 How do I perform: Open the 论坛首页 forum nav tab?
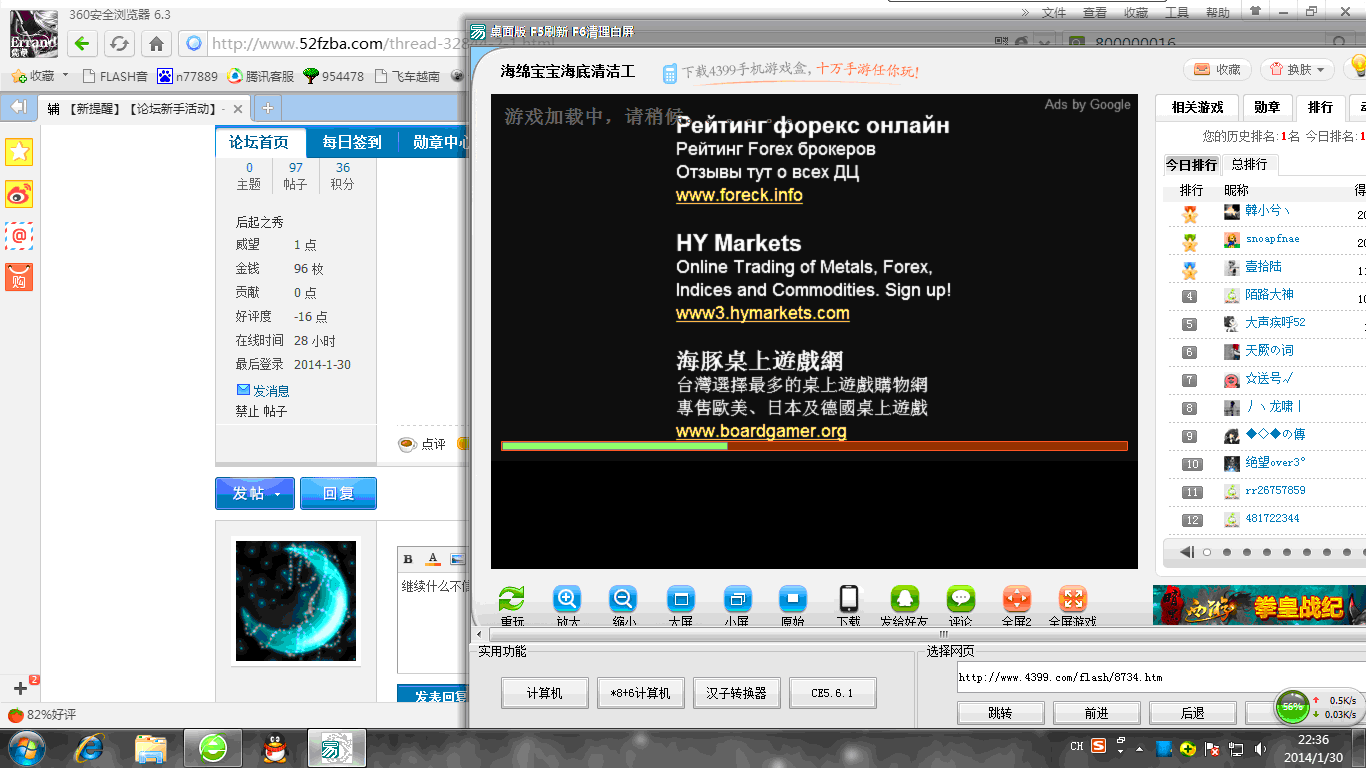click(x=259, y=142)
